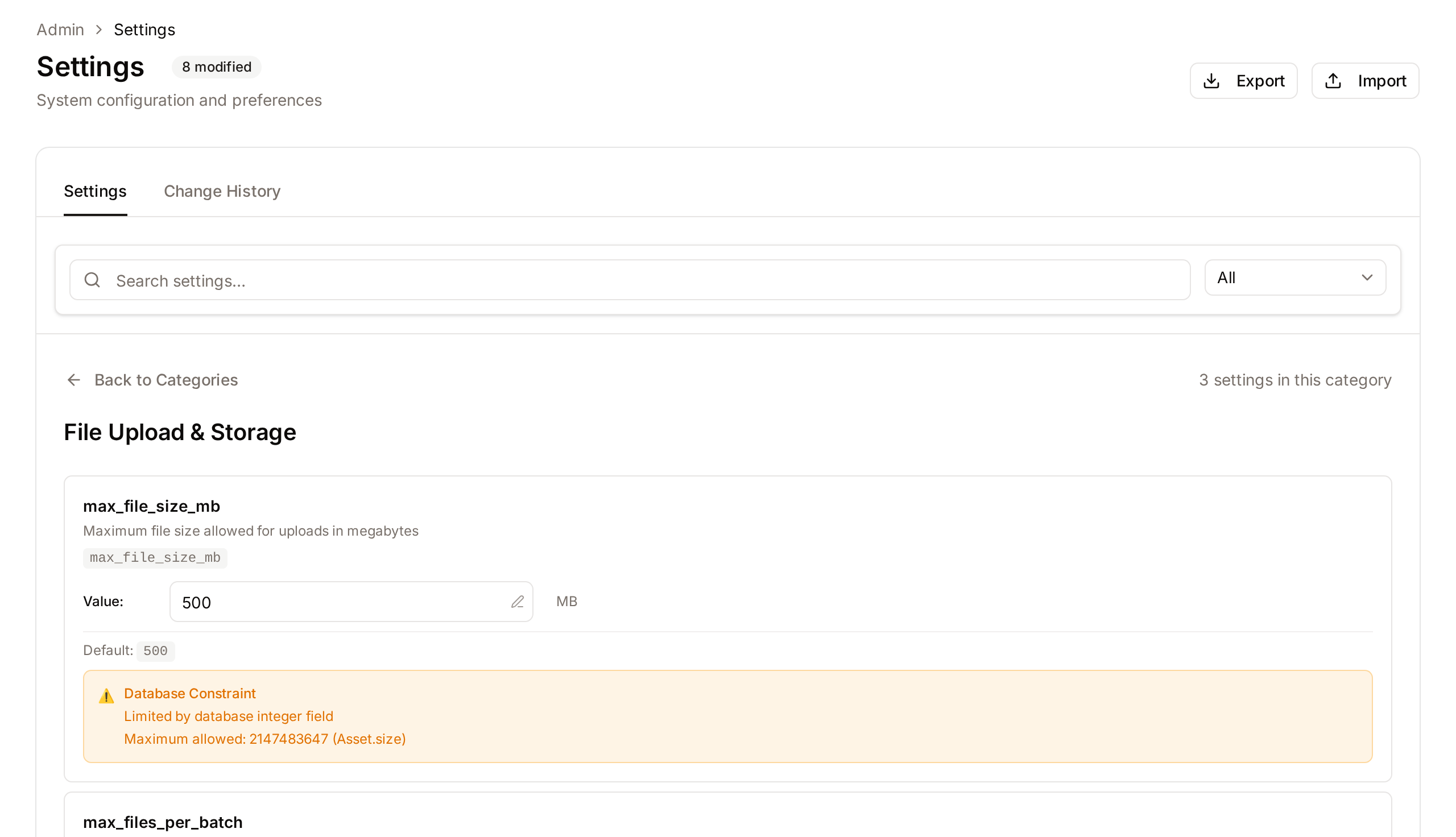
Task: Click the back arrow icon
Action: coord(73,380)
